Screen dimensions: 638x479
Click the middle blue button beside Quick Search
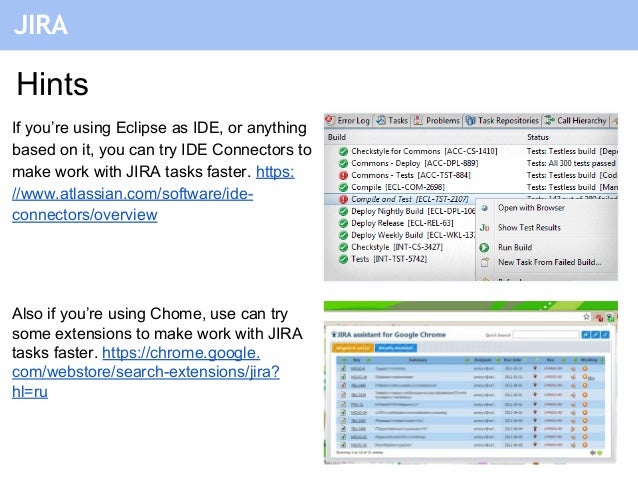tap(595, 335)
